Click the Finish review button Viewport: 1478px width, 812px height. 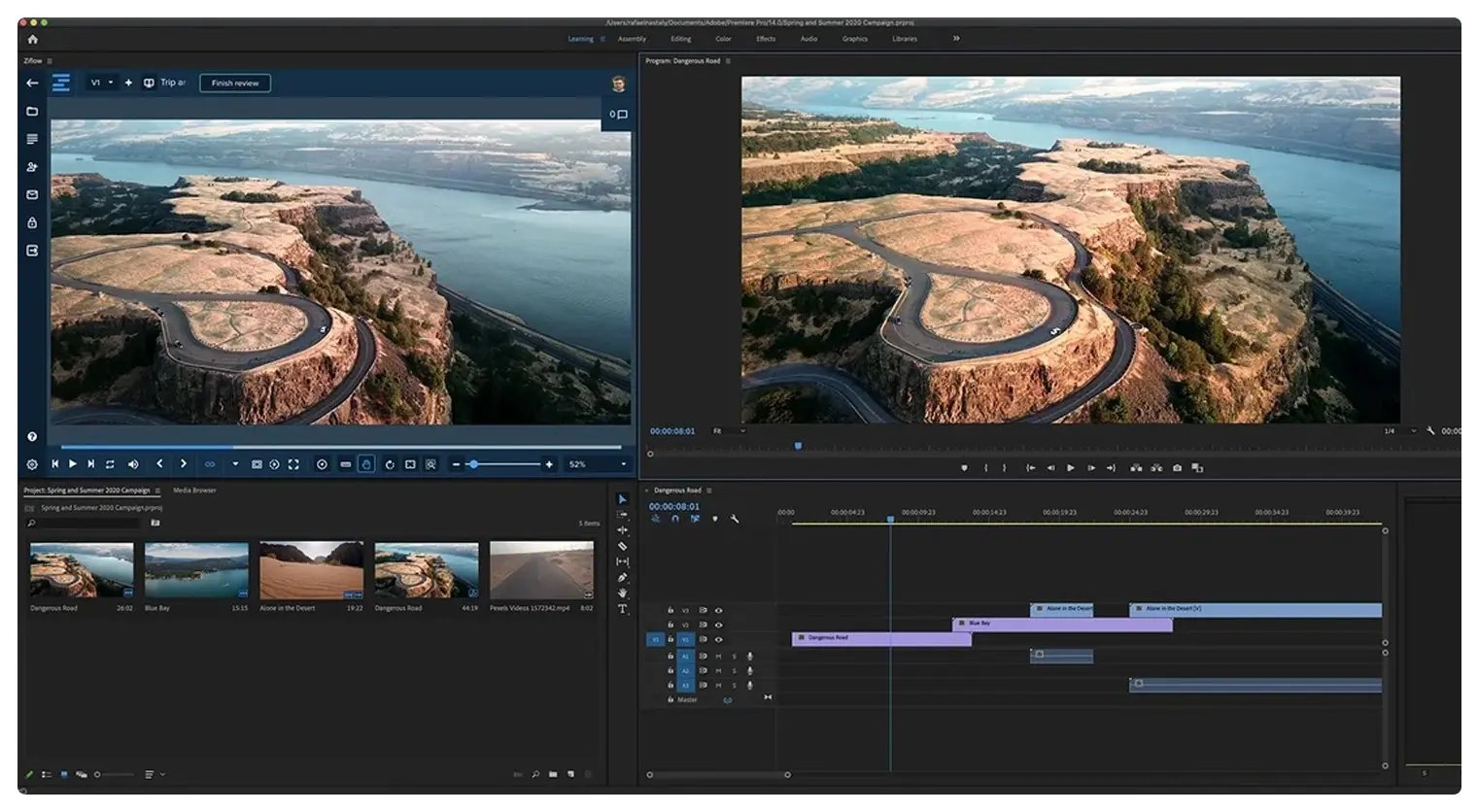(x=235, y=83)
